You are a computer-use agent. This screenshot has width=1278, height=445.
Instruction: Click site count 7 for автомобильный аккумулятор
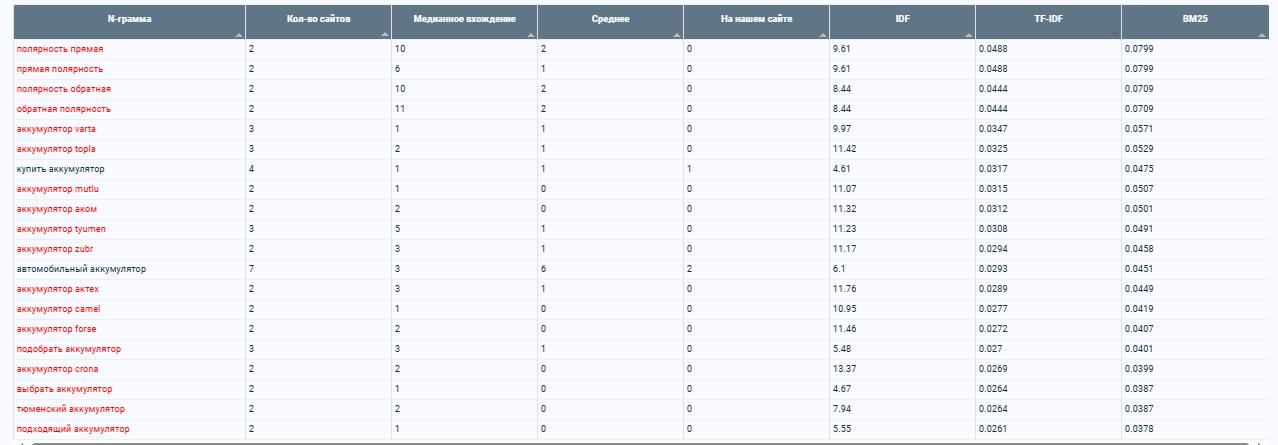click(251, 269)
